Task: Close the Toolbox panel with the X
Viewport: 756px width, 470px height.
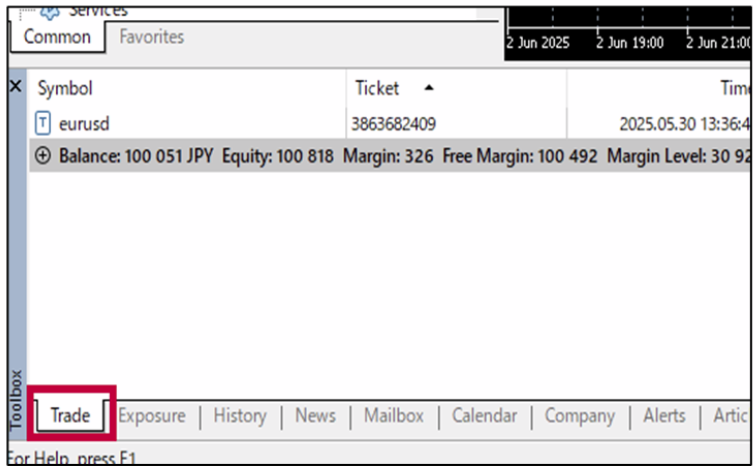Action: (15, 88)
